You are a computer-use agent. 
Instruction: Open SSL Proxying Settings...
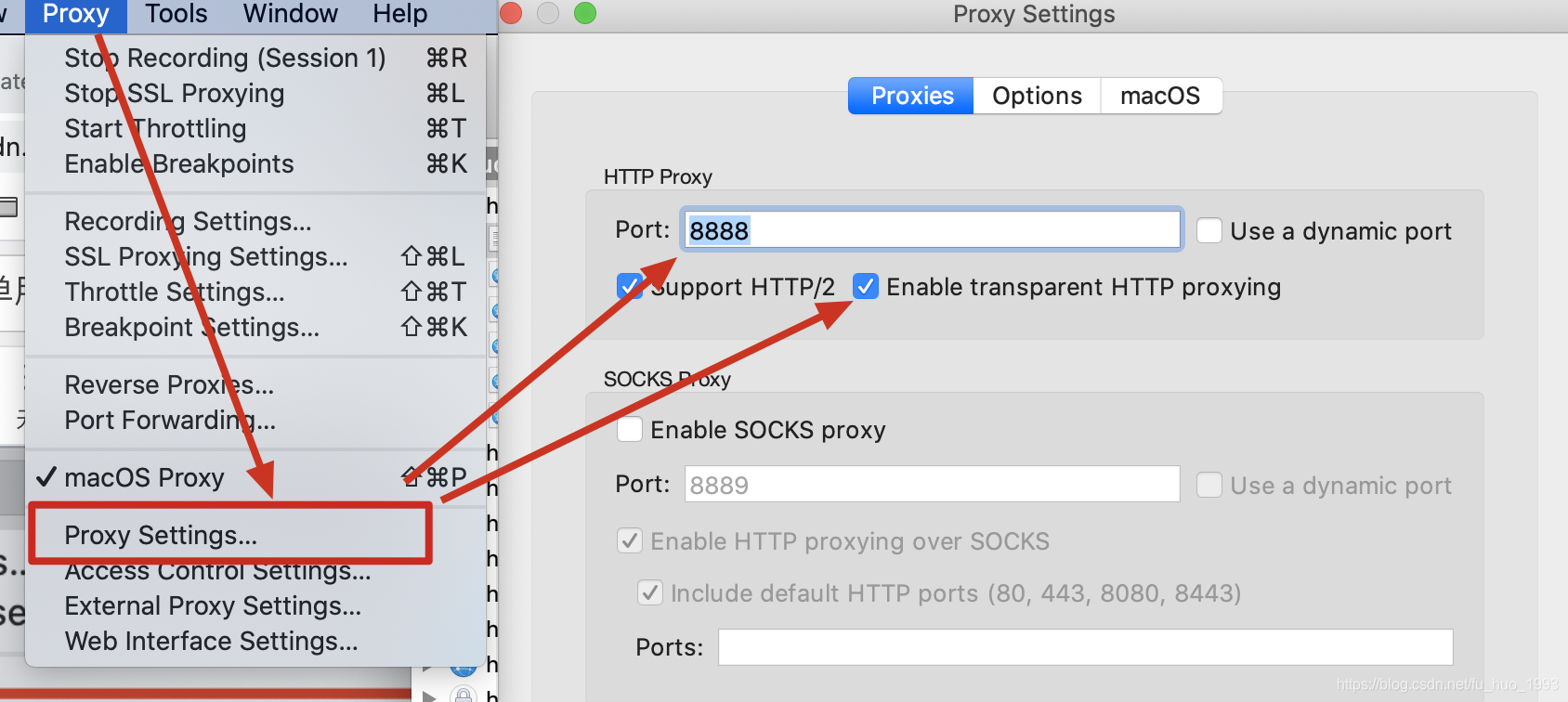point(255,256)
